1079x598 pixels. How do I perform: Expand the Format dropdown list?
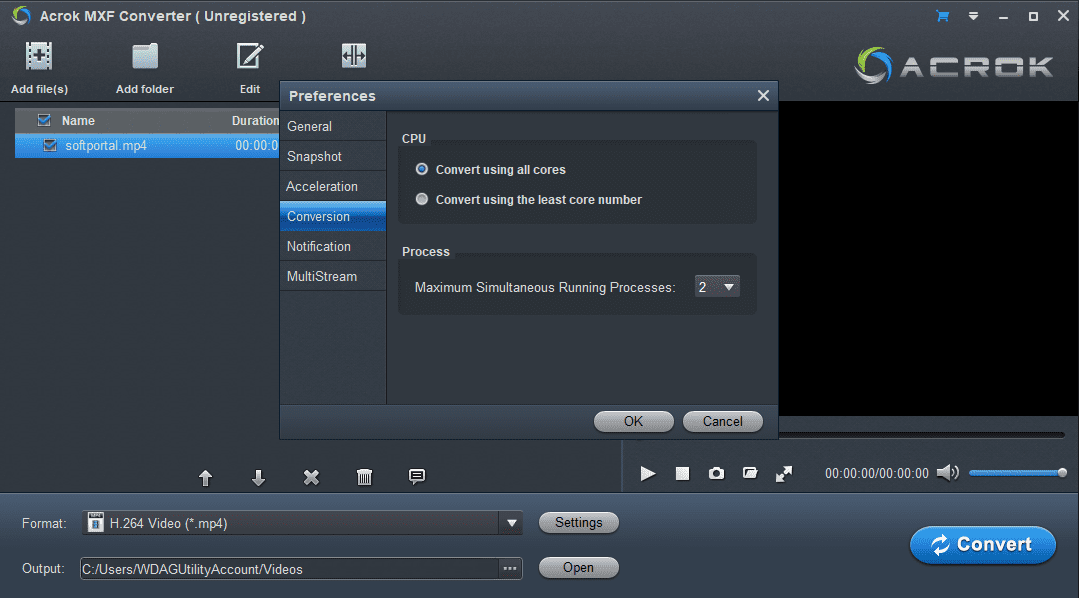click(x=511, y=523)
